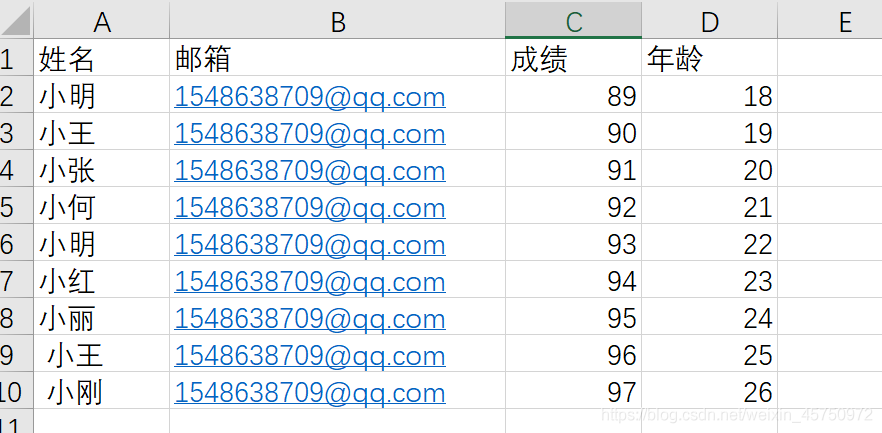Select the column D header
The height and width of the screenshot is (433, 882).
pos(709,21)
